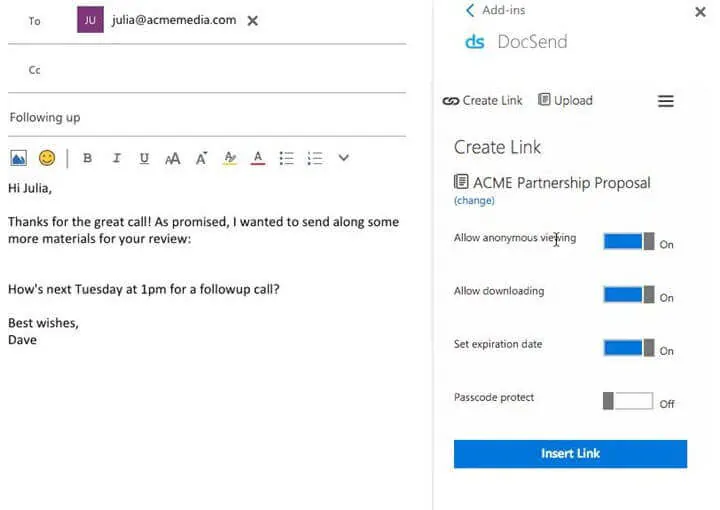Remove julia@acmemedia.com recipient with X
The height and width of the screenshot is (510, 720).
coord(253,21)
